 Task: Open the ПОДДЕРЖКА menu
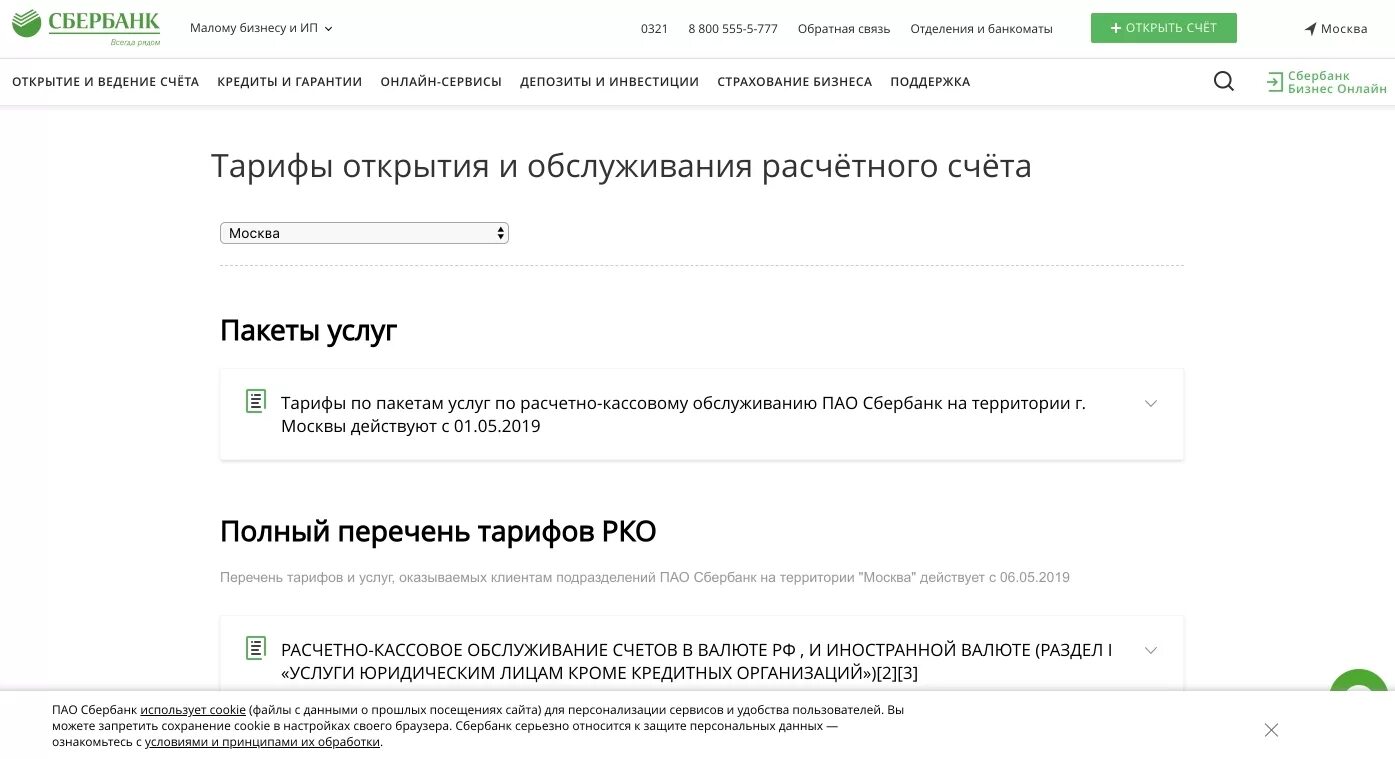pyautogui.click(x=930, y=82)
